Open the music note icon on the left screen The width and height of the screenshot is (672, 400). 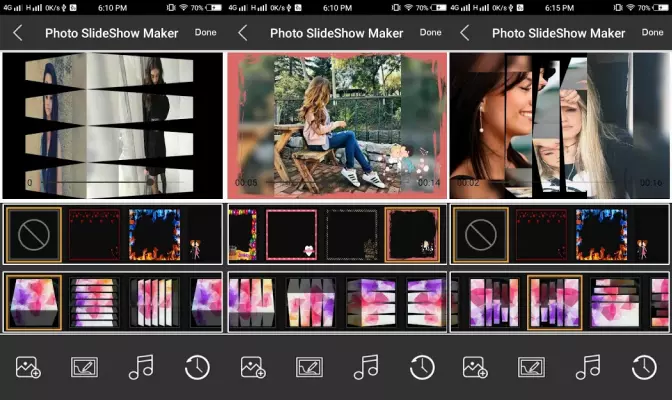pyautogui.click(x=141, y=367)
